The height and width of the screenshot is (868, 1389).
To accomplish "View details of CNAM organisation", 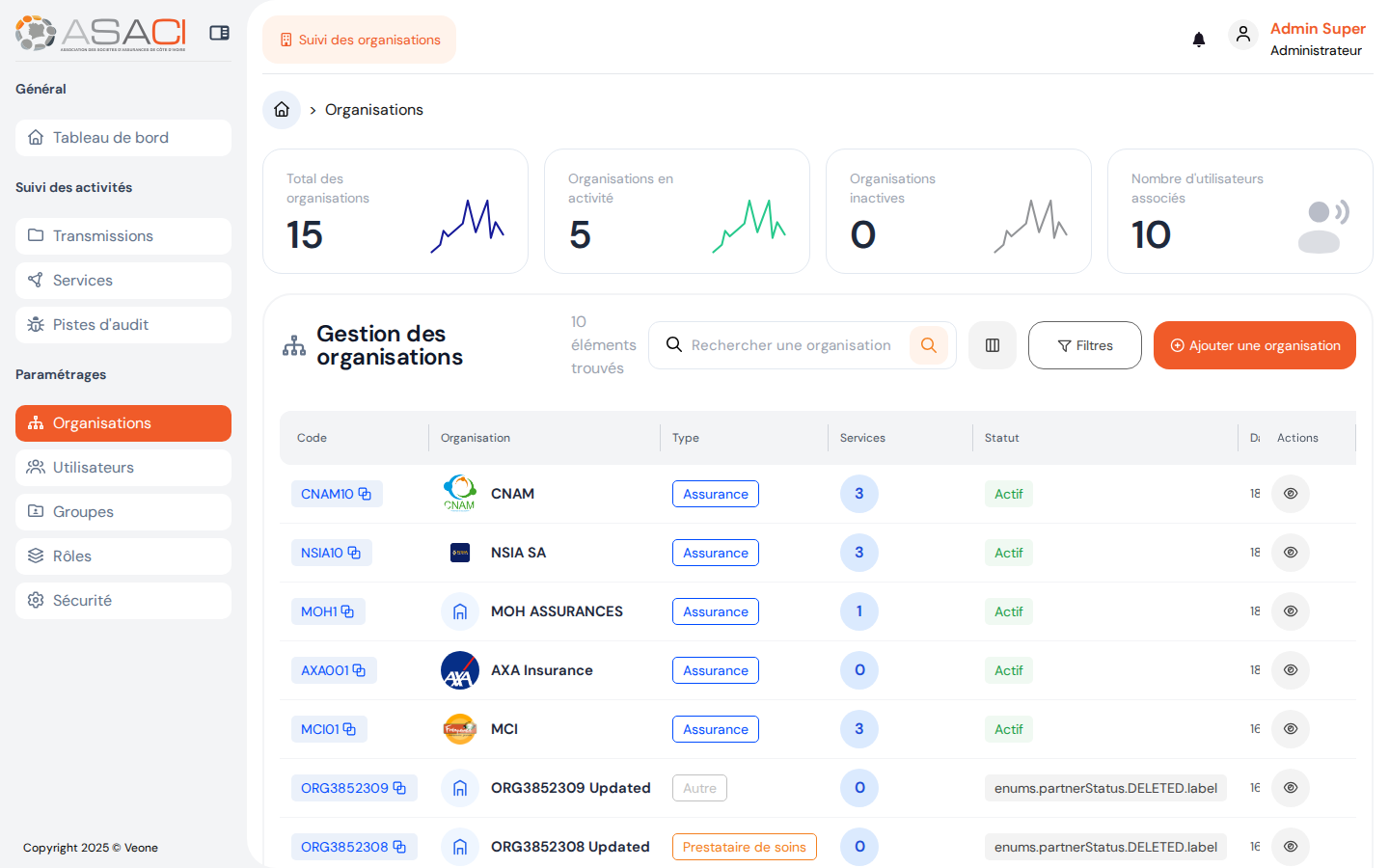I will coord(1290,494).
